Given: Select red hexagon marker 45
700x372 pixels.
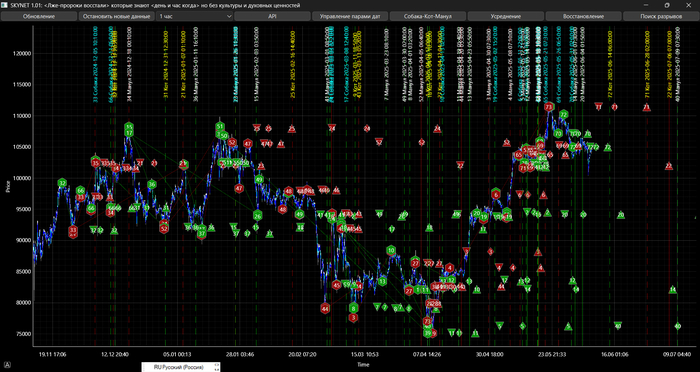Looking at the screenshot, I should tap(337, 284).
